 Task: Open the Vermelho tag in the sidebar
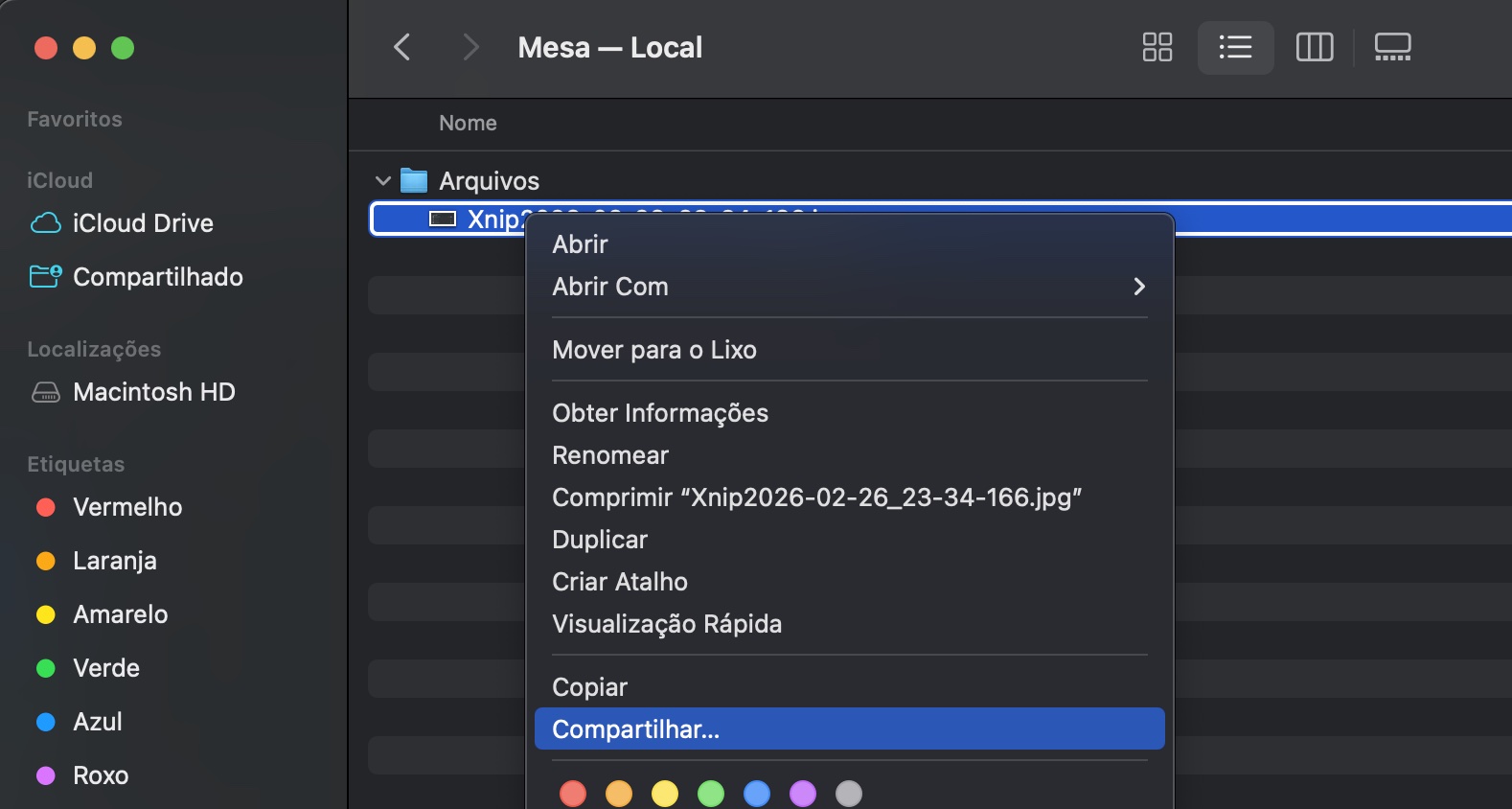[x=128, y=507]
